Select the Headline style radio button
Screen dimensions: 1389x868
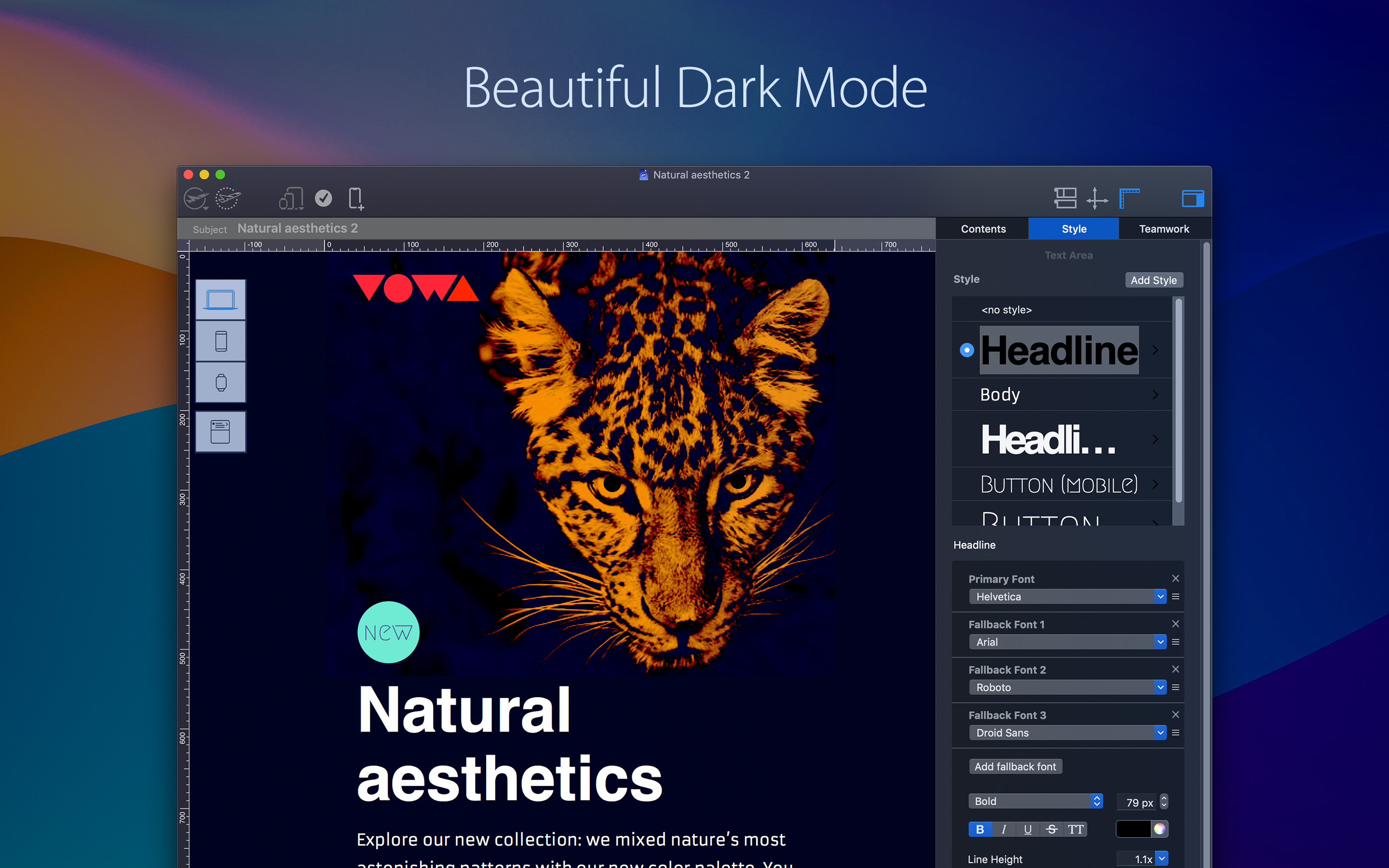coord(967,350)
